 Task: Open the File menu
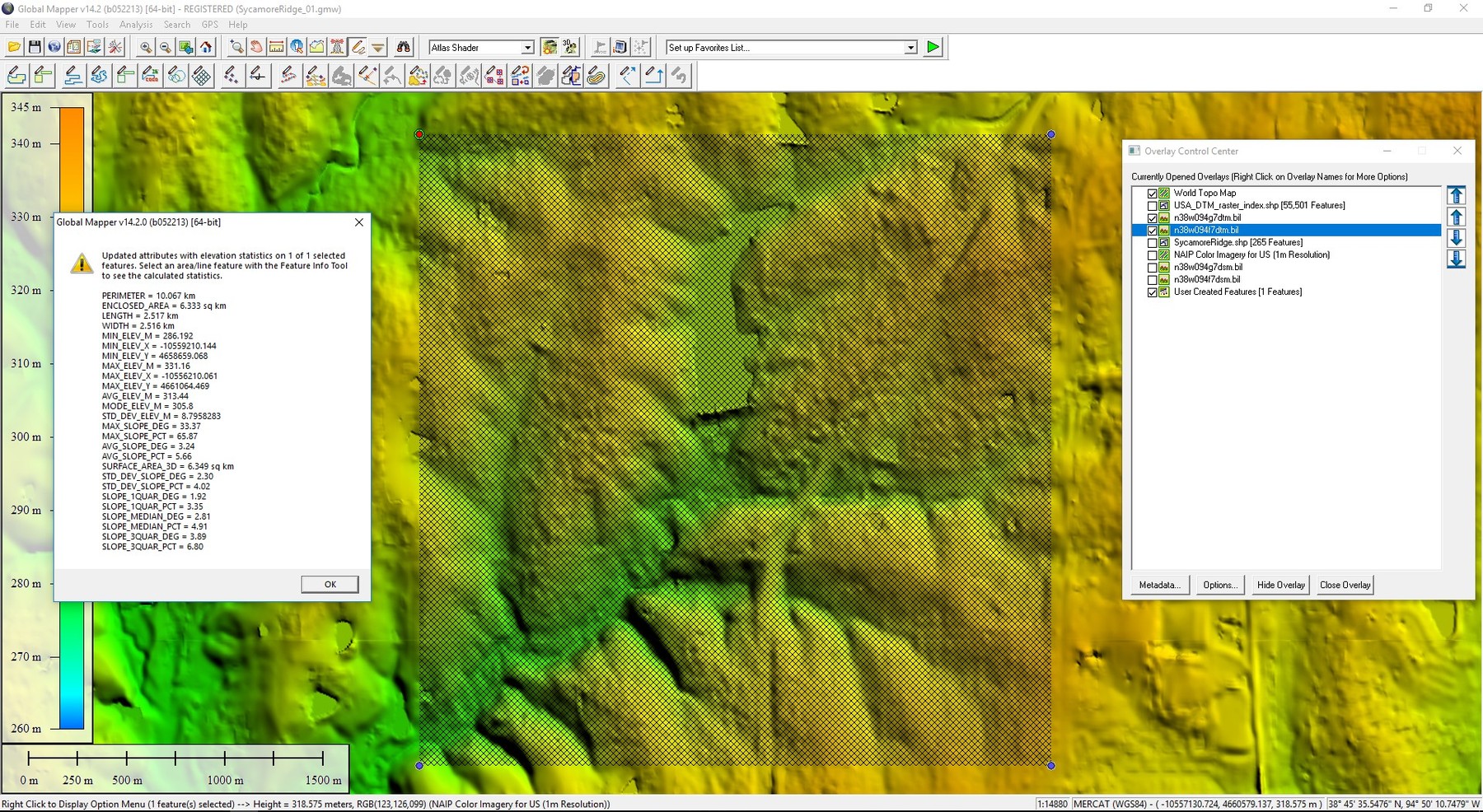click(x=12, y=25)
